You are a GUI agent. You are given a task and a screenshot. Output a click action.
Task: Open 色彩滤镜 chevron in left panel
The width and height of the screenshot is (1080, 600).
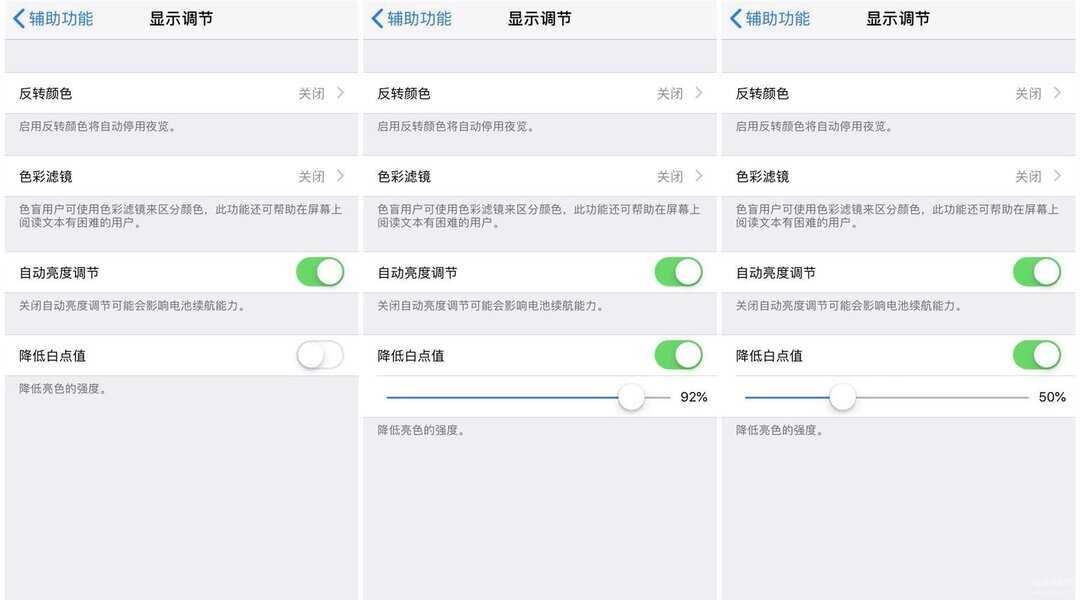click(x=340, y=176)
